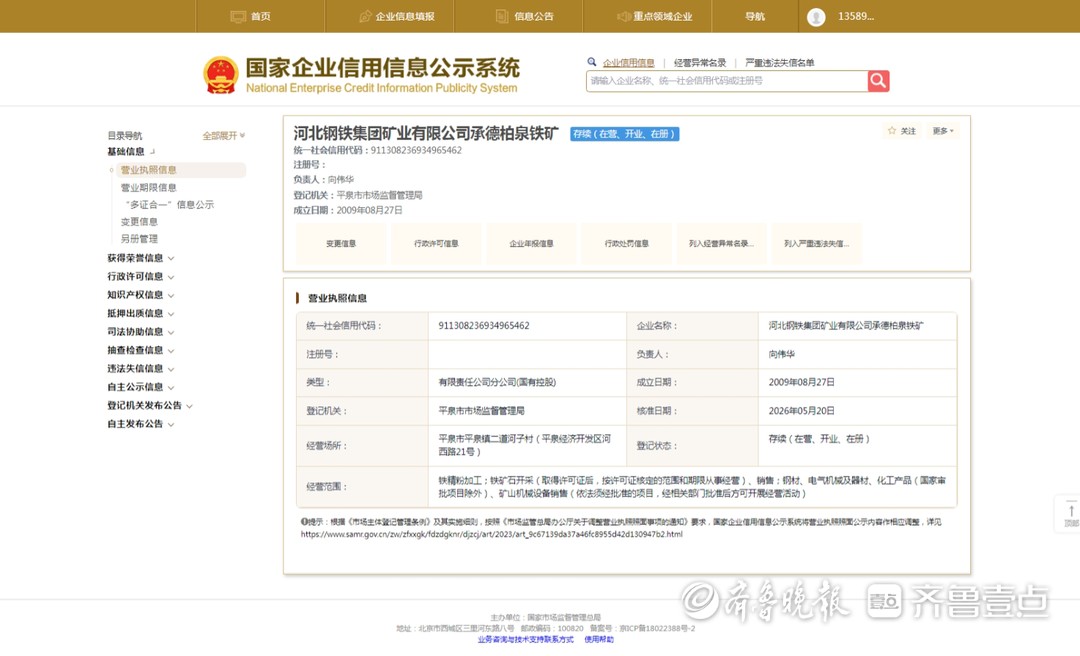Click the red search magnifier button
1080x656 pixels.
pyautogui.click(x=878, y=81)
